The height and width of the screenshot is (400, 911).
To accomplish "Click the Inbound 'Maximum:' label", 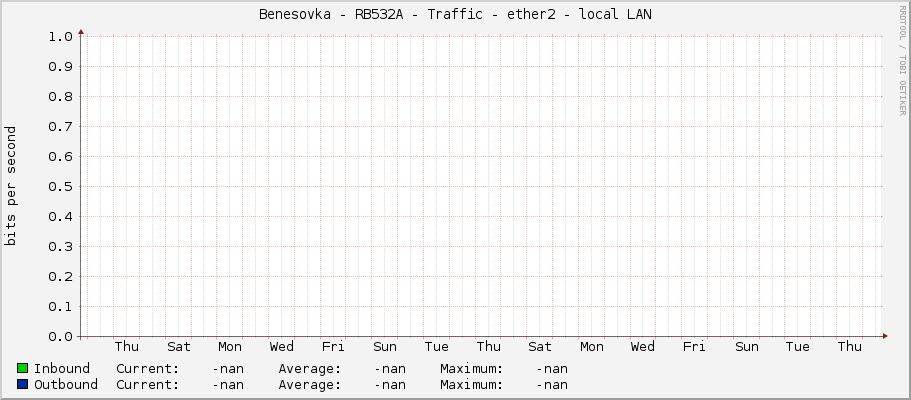I will tap(471, 369).
